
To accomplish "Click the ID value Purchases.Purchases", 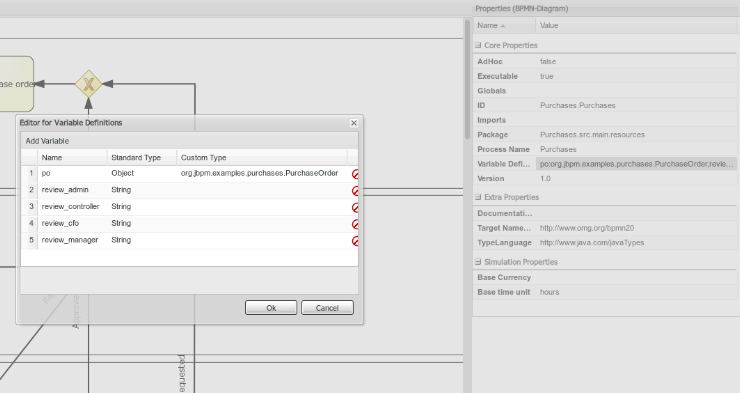I will (578, 105).
